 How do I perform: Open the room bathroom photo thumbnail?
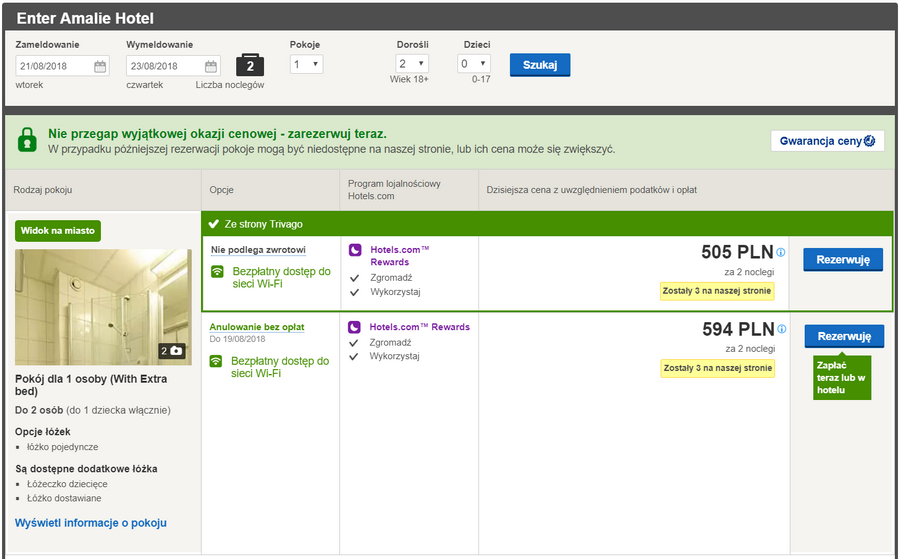(x=103, y=307)
